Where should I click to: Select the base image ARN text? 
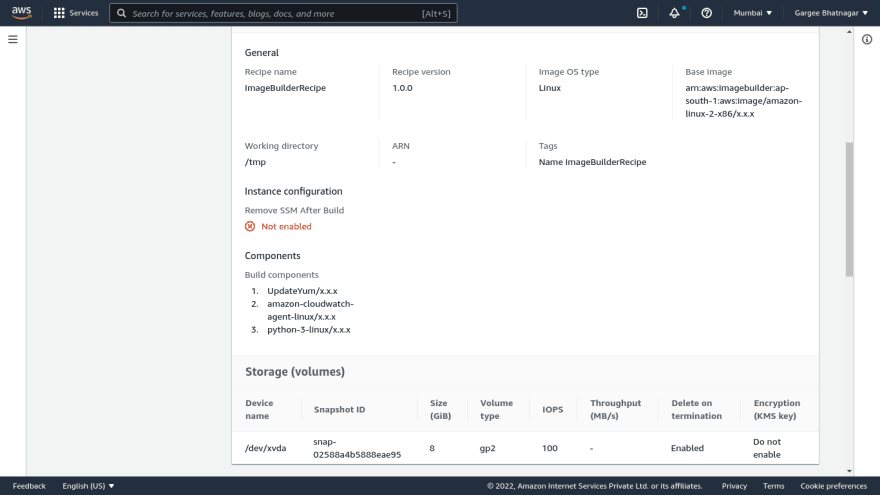click(x=744, y=101)
